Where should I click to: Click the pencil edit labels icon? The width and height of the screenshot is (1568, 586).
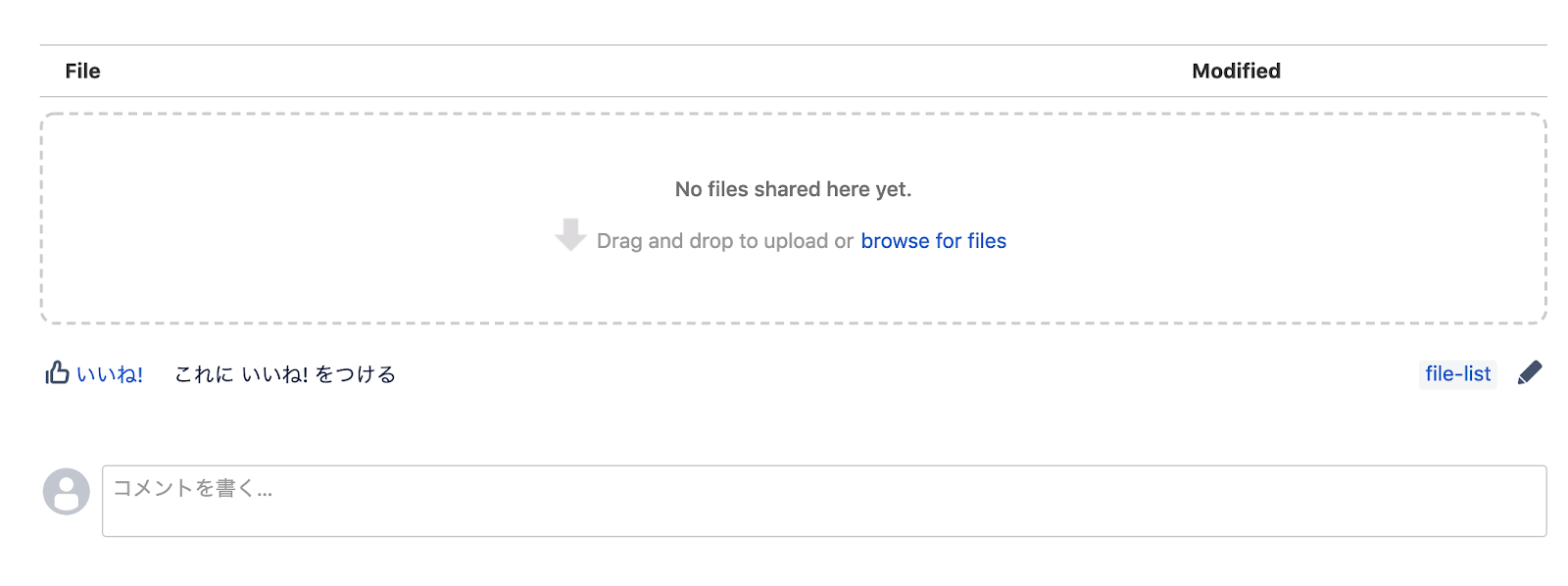[1529, 373]
